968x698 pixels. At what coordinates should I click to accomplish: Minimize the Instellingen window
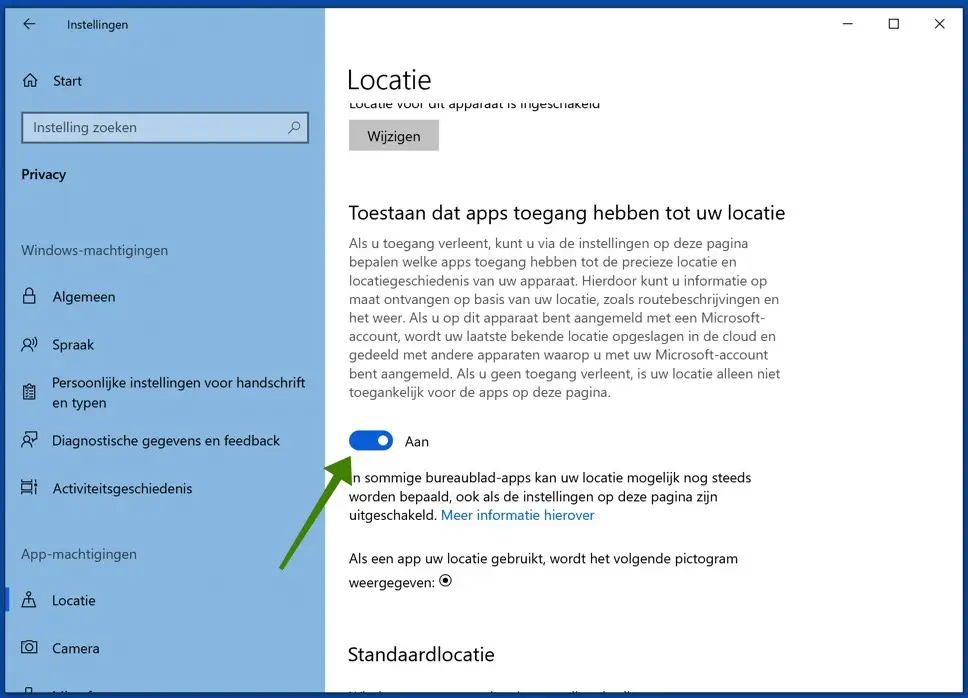[848, 24]
